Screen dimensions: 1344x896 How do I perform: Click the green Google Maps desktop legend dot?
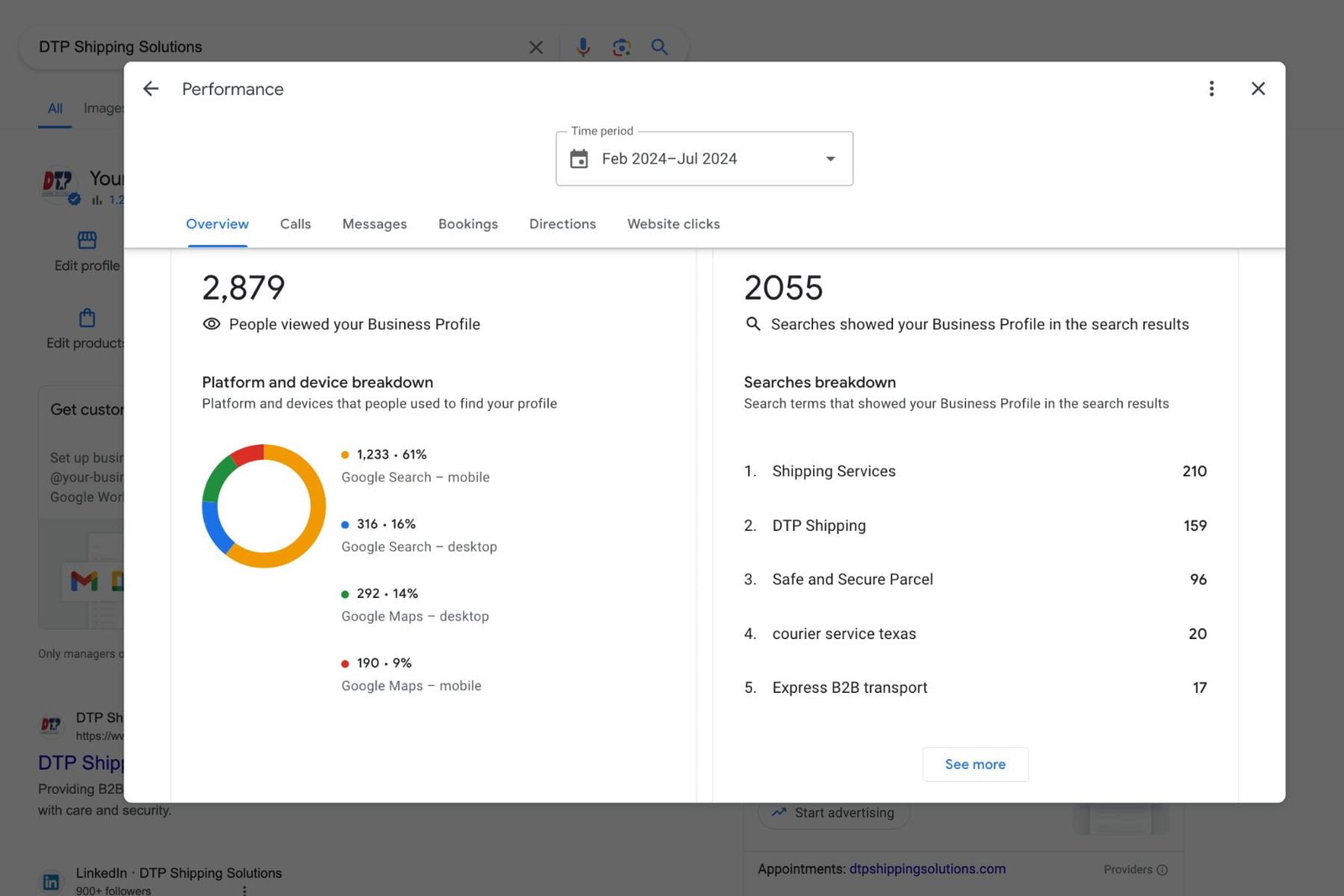344,595
